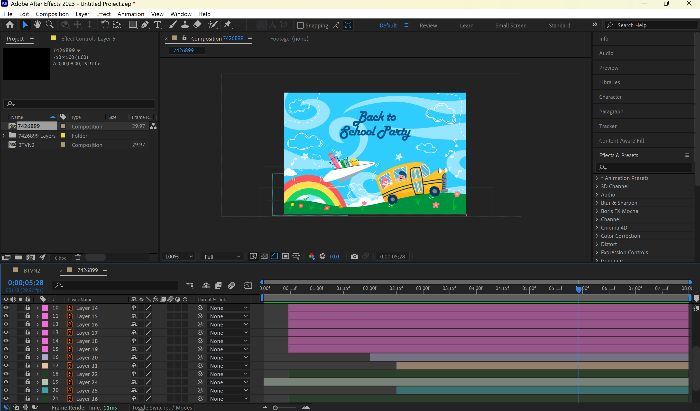
Task: Enable the shy layers switch in timeline
Action: 206,286
